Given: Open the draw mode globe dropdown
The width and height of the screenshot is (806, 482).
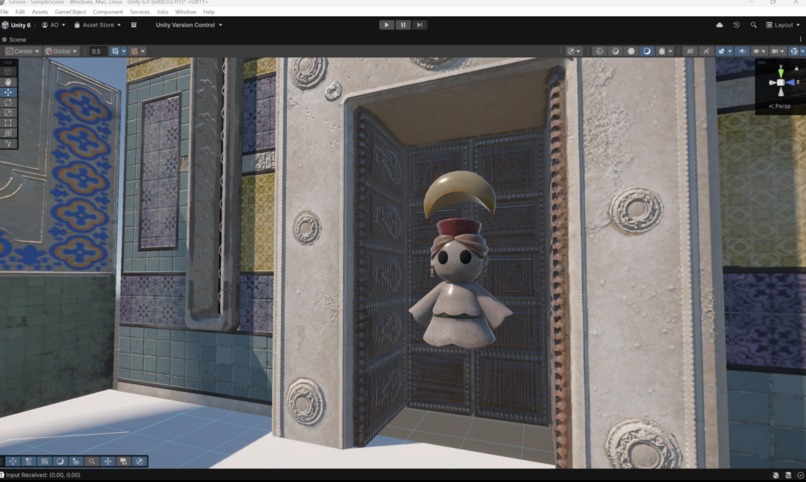Looking at the screenshot, I should click(x=574, y=51).
